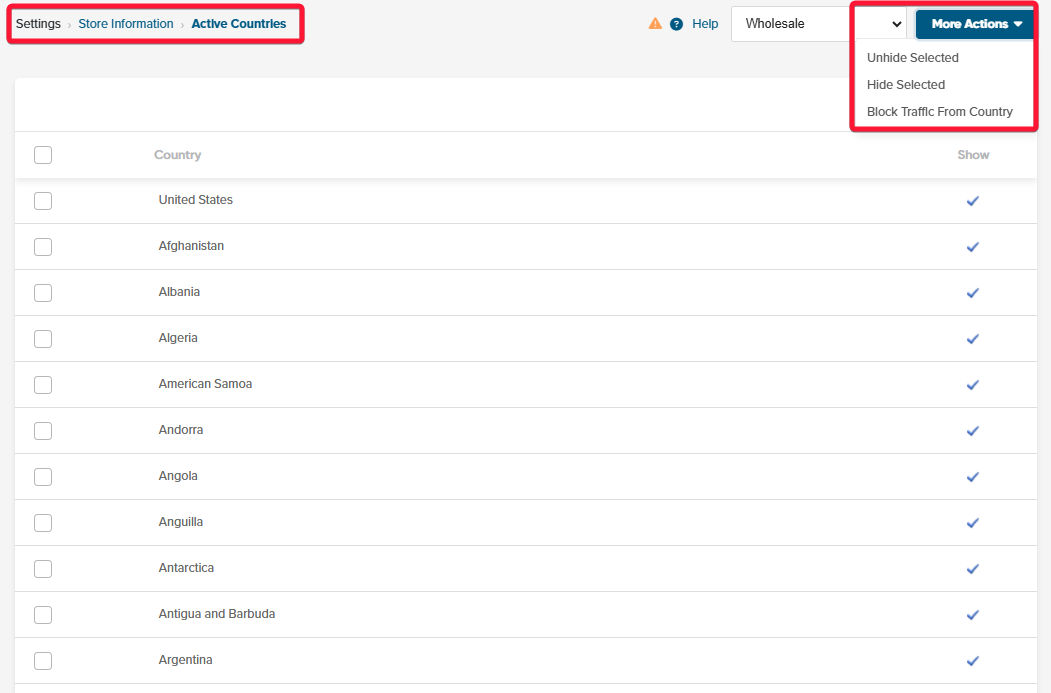
Task: Go to Store Information breadcrumb
Action: 125,24
